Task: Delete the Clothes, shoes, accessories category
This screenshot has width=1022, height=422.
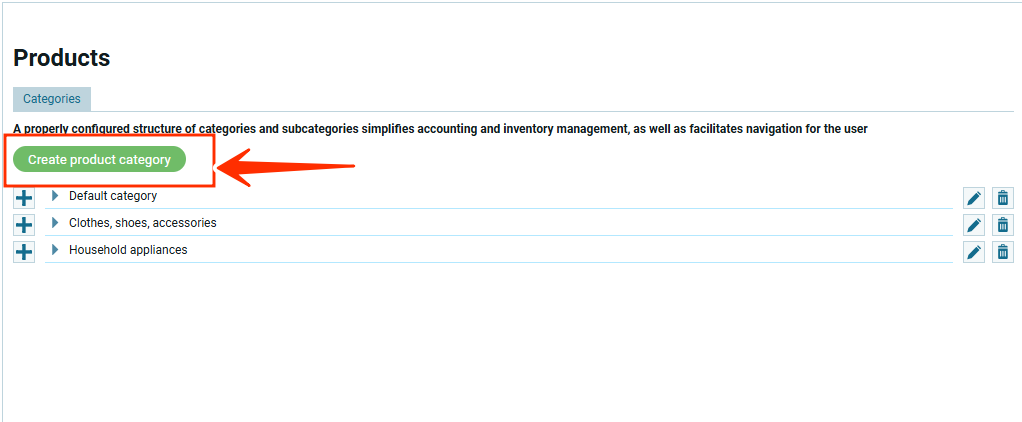Action: [1002, 225]
